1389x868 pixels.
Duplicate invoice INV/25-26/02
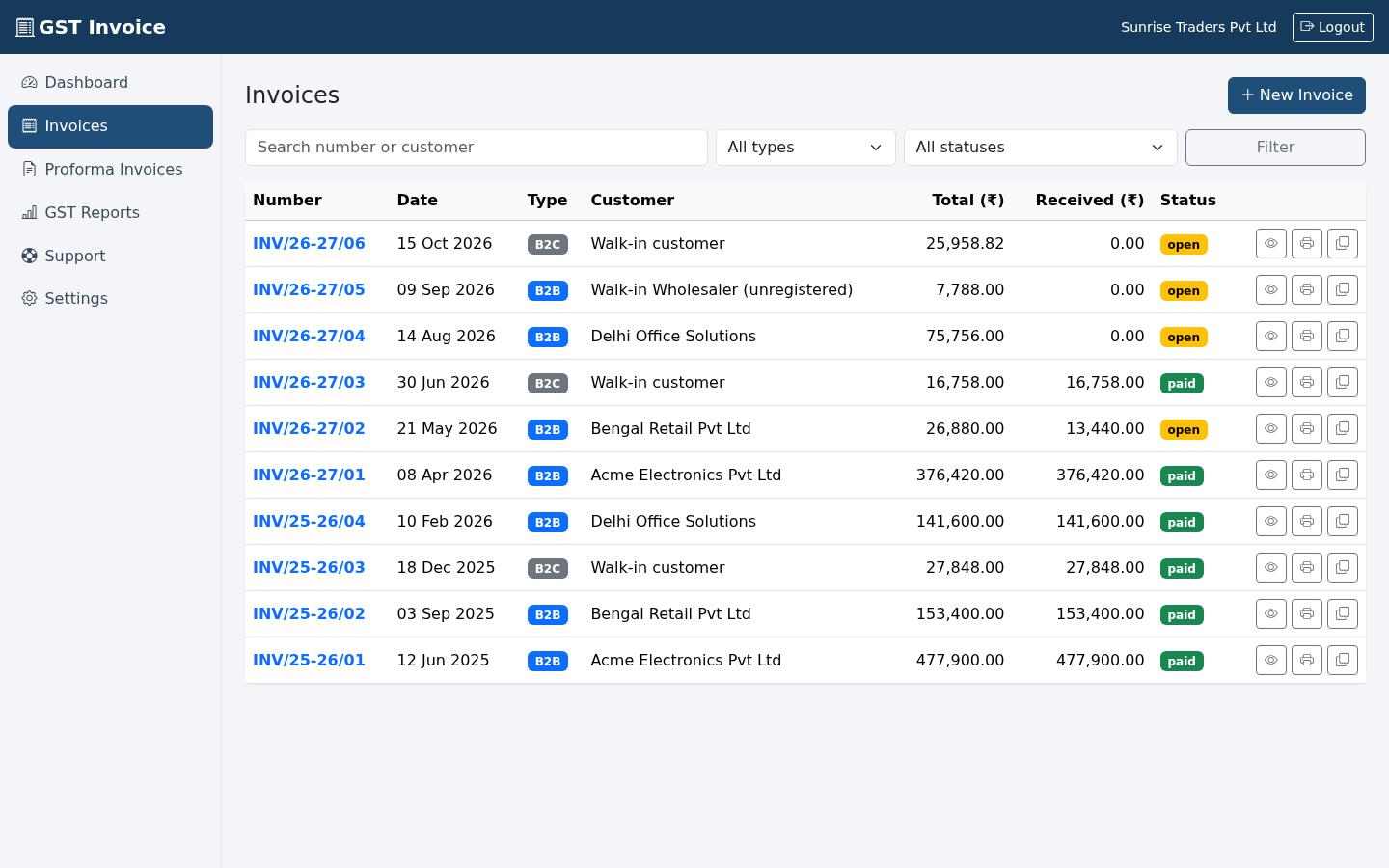coord(1343,614)
